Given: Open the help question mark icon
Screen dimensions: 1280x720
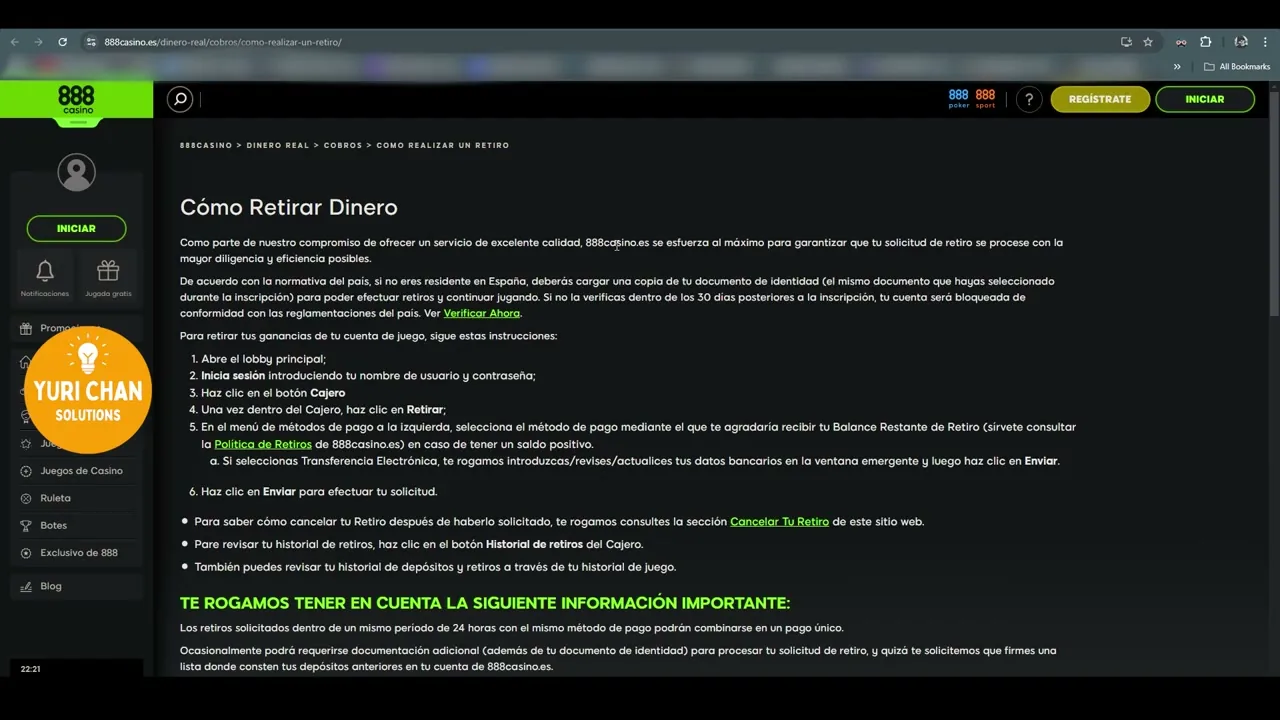Looking at the screenshot, I should click(x=1029, y=99).
